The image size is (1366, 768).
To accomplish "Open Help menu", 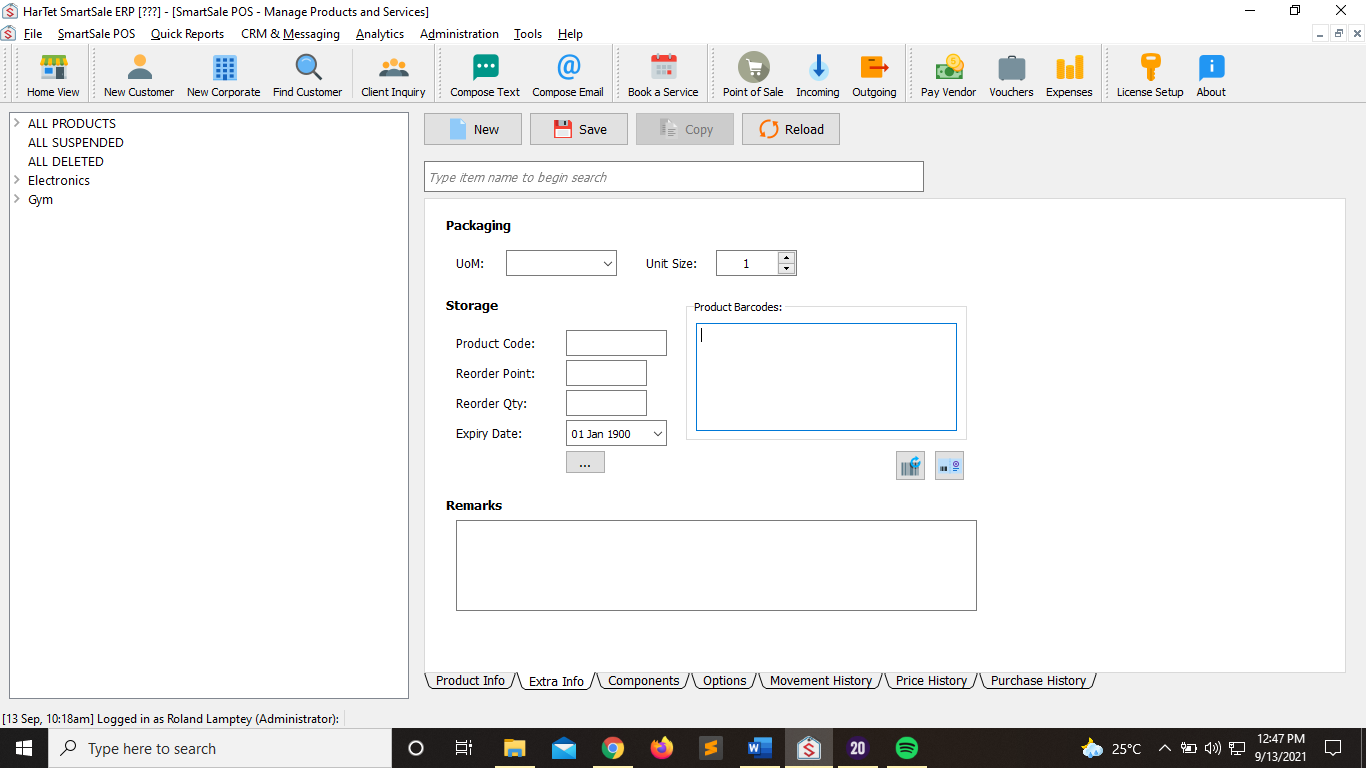I will 570,34.
